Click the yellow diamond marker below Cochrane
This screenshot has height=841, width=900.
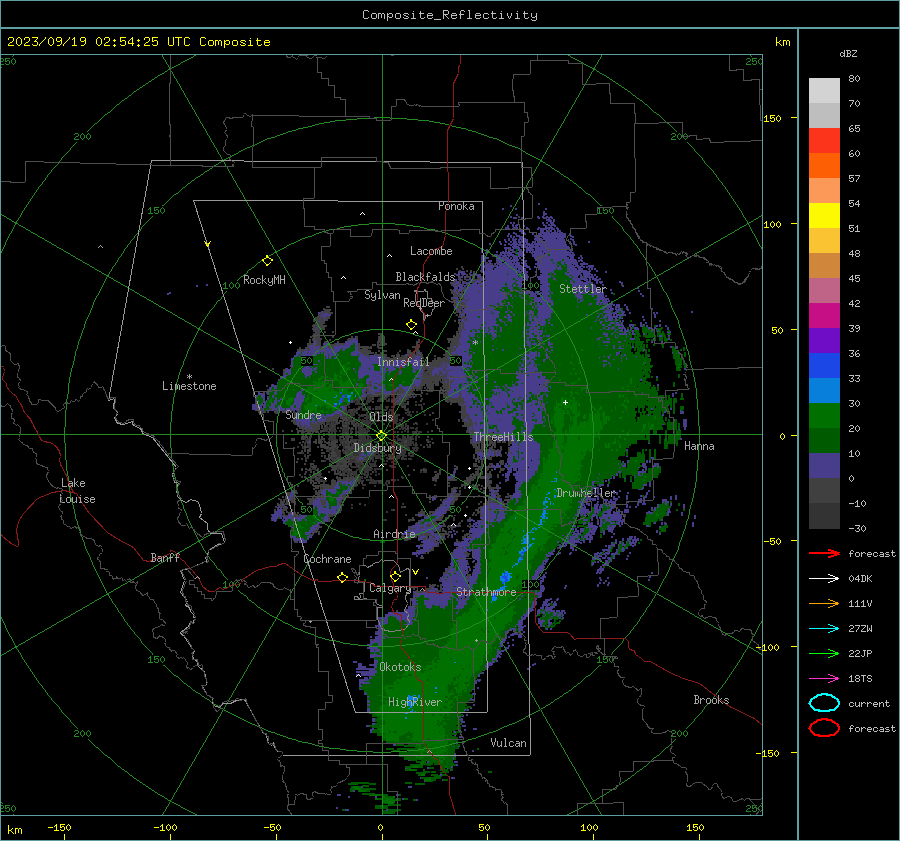[342, 577]
